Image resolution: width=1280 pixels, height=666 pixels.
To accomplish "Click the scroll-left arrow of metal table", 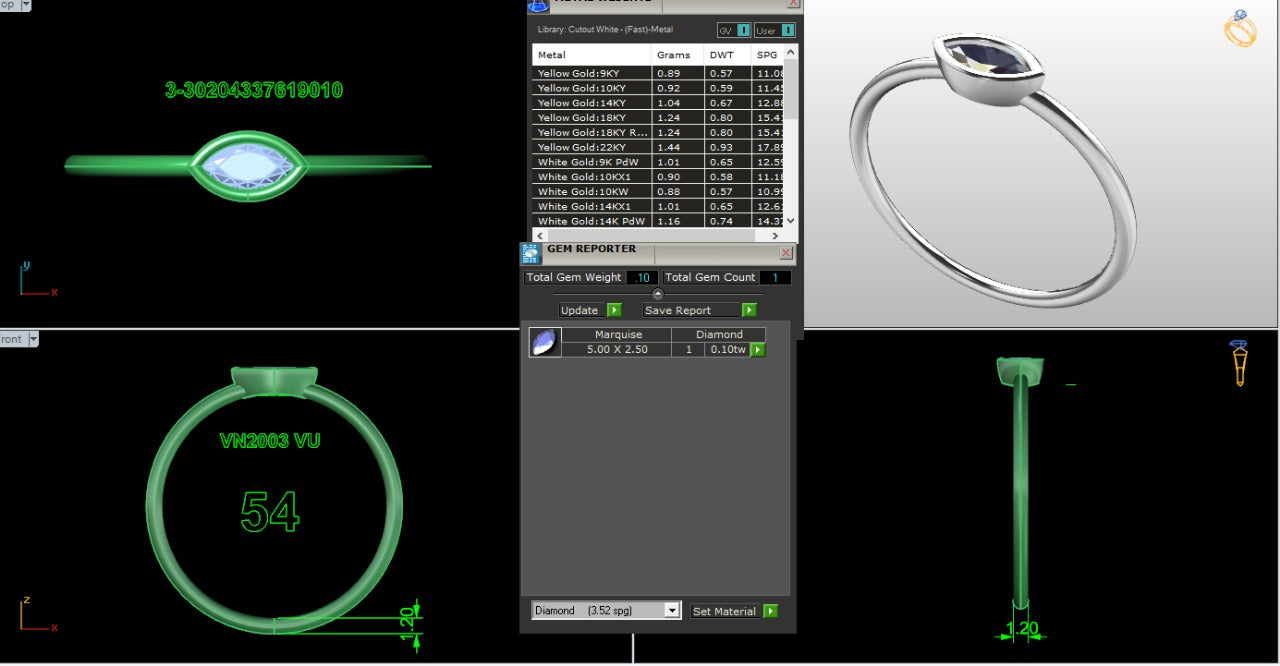I will coord(540,235).
